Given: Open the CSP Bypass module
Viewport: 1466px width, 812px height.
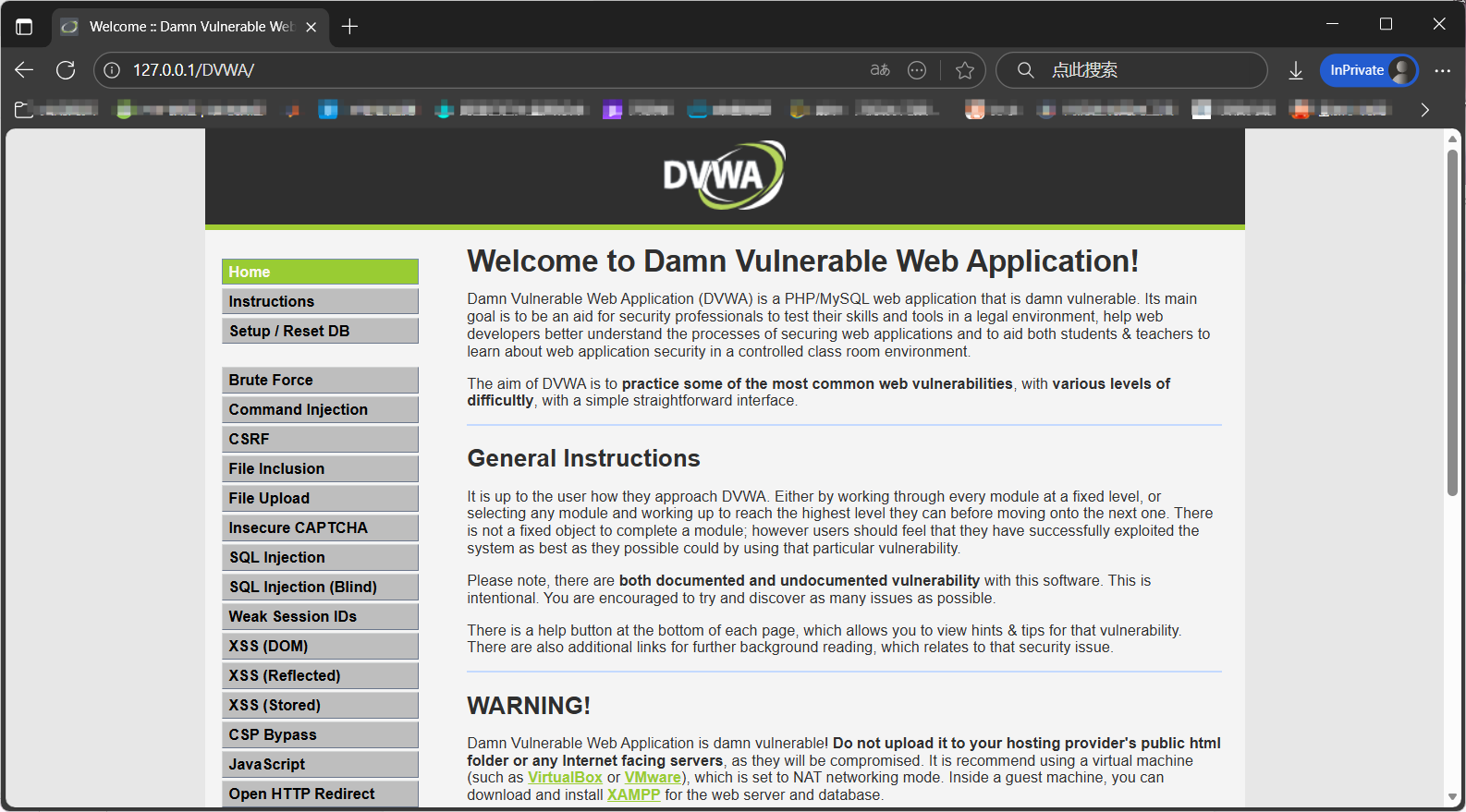Looking at the screenshot, I should coord(320,734).
